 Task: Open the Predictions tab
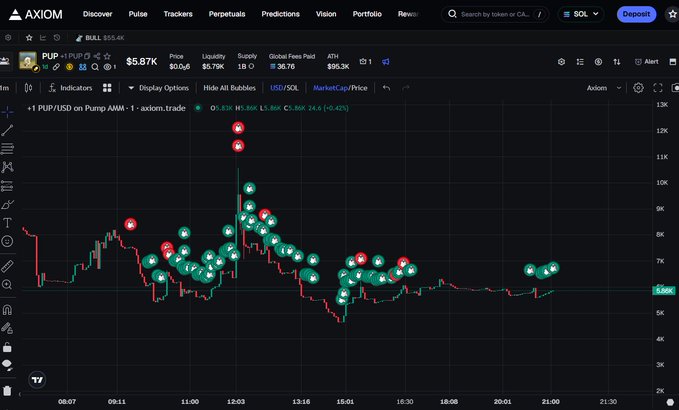[280, 14]
